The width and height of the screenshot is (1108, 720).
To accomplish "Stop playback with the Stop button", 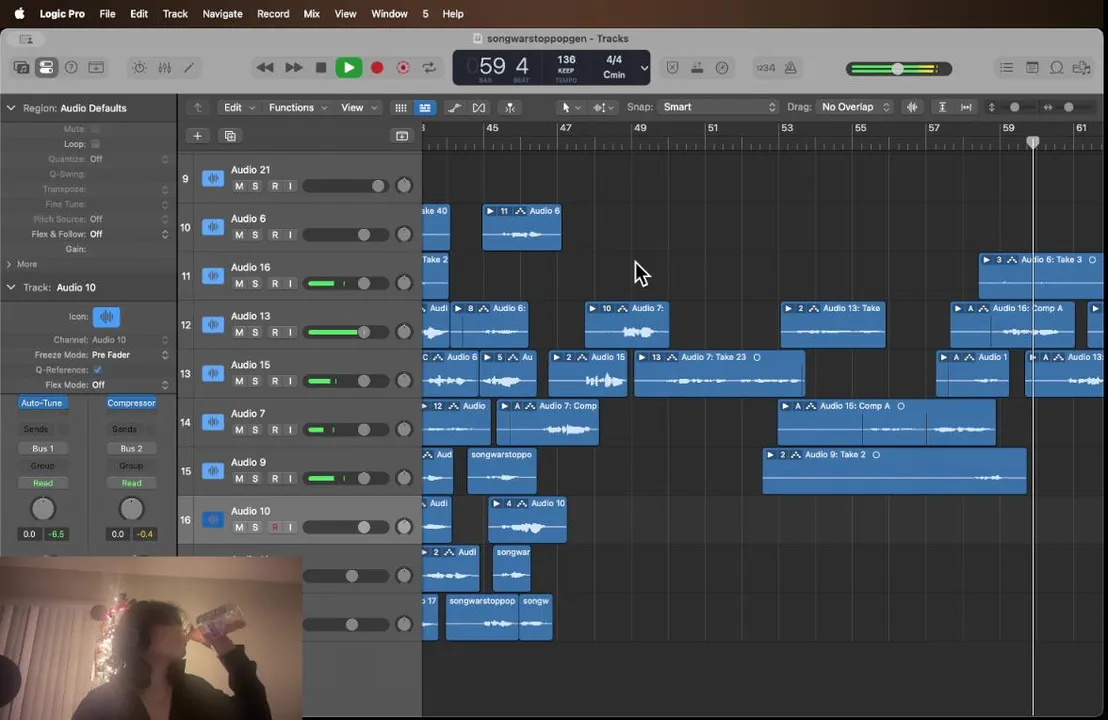I will [321, 68].
